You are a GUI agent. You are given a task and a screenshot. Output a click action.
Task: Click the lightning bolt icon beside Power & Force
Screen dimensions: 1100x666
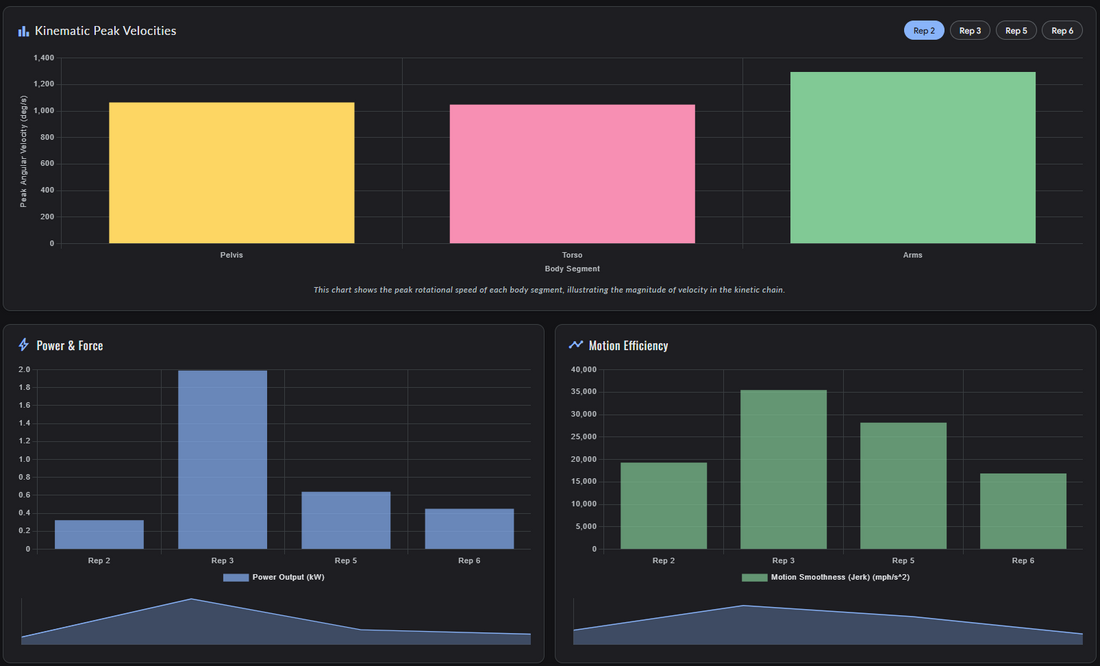(24, 345)
